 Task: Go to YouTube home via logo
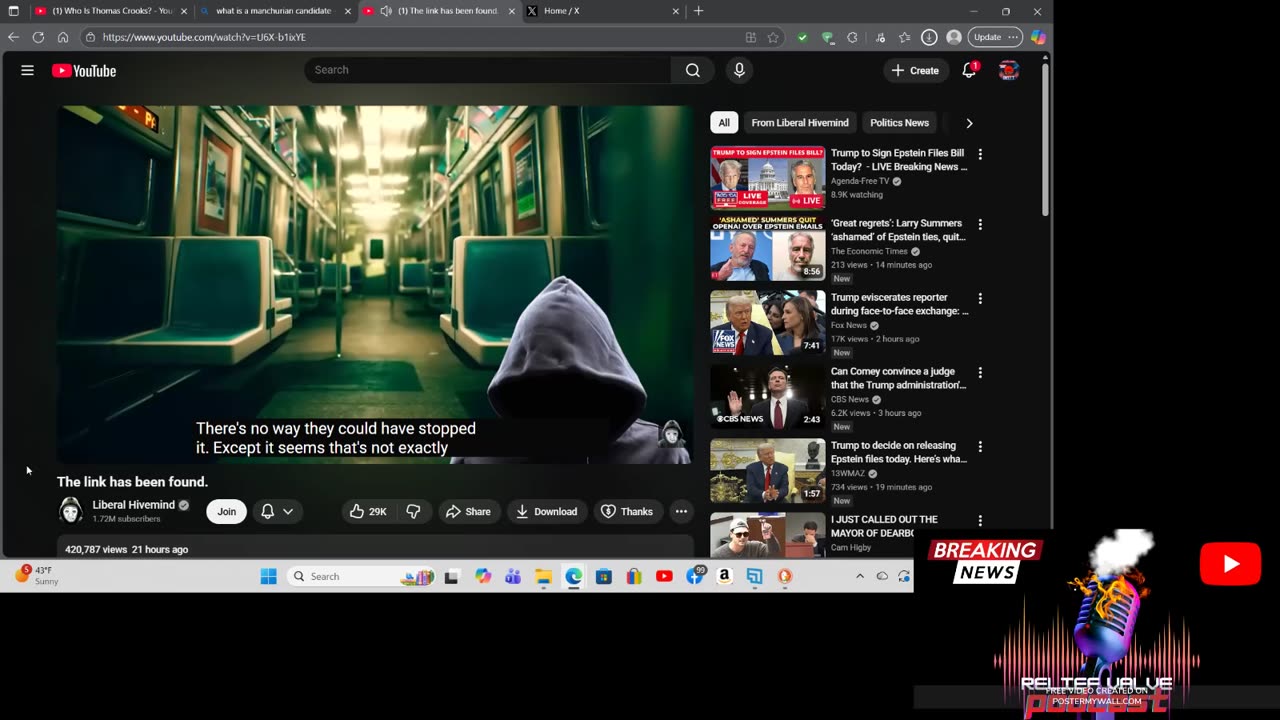pyautogui.click(x=84, y=71)
